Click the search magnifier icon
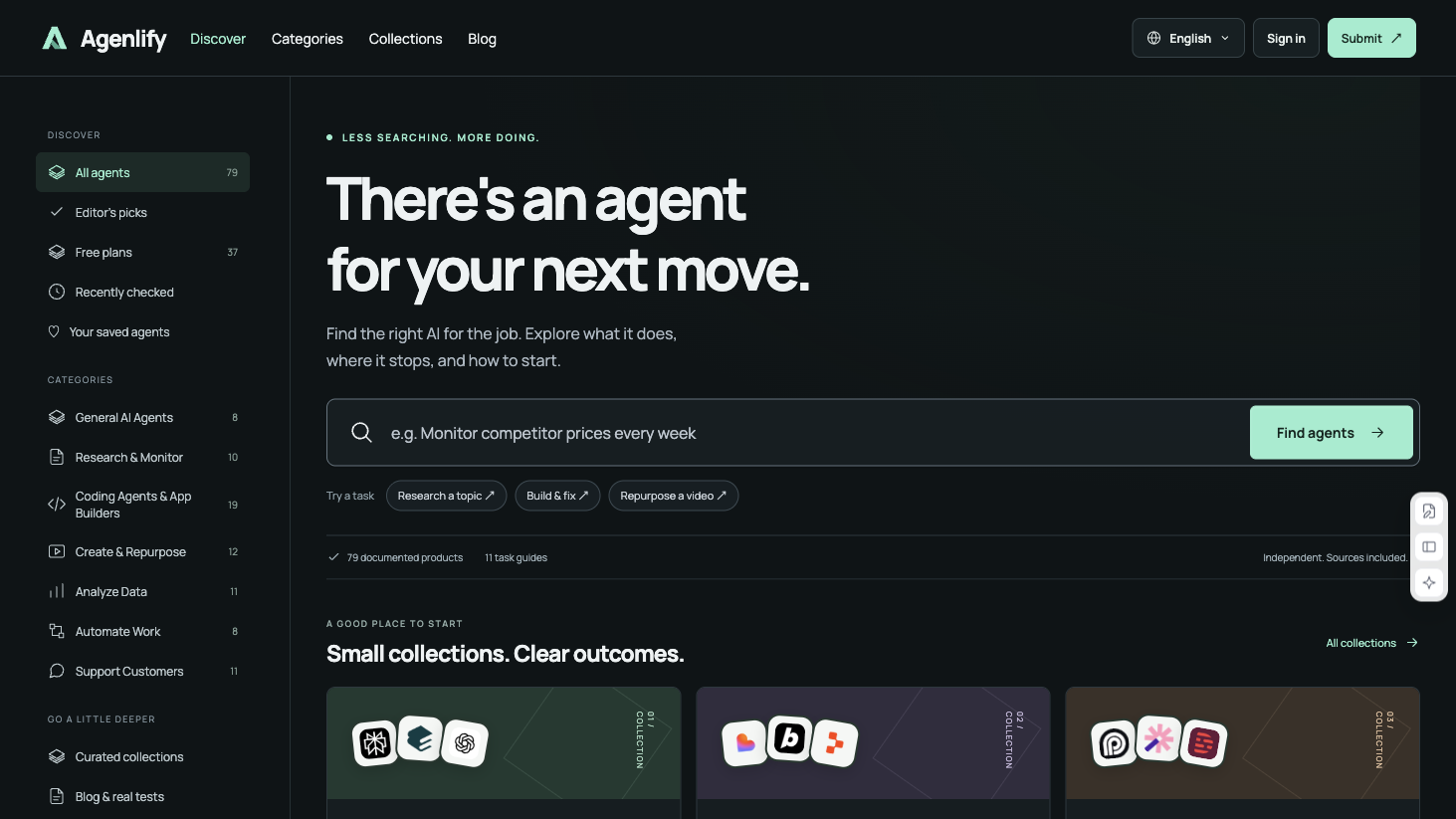The image size is (1456, 819). pyautogui.click(x=362, y=432)
